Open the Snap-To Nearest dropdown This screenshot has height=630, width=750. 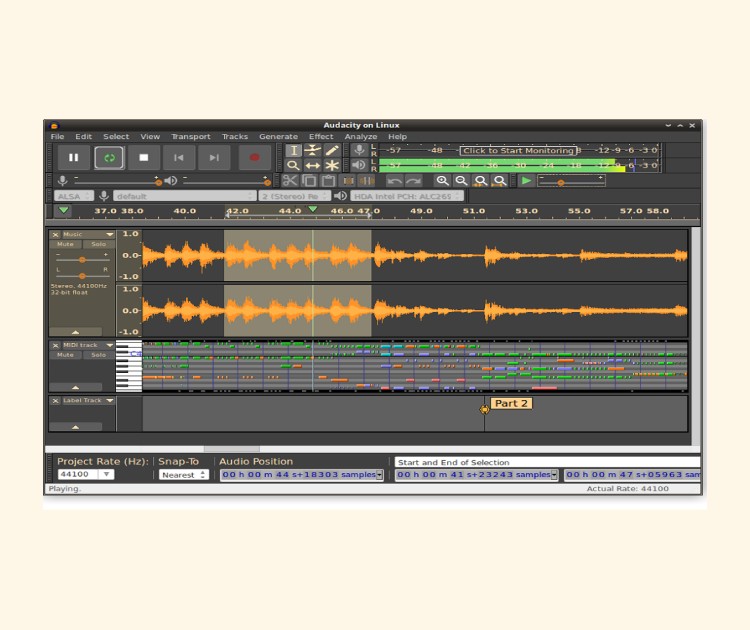tap(184, 475)
